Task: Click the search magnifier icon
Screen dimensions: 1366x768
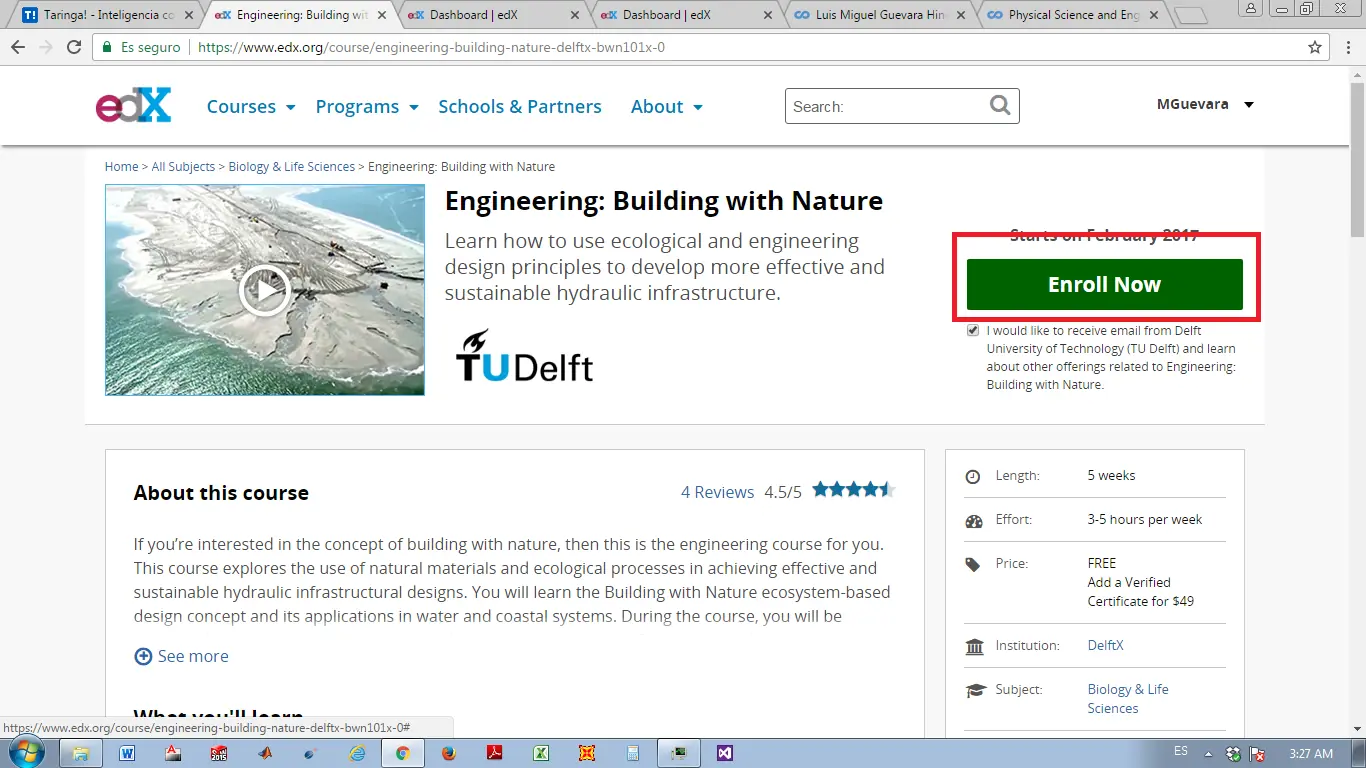Action: coord(1000,106)
